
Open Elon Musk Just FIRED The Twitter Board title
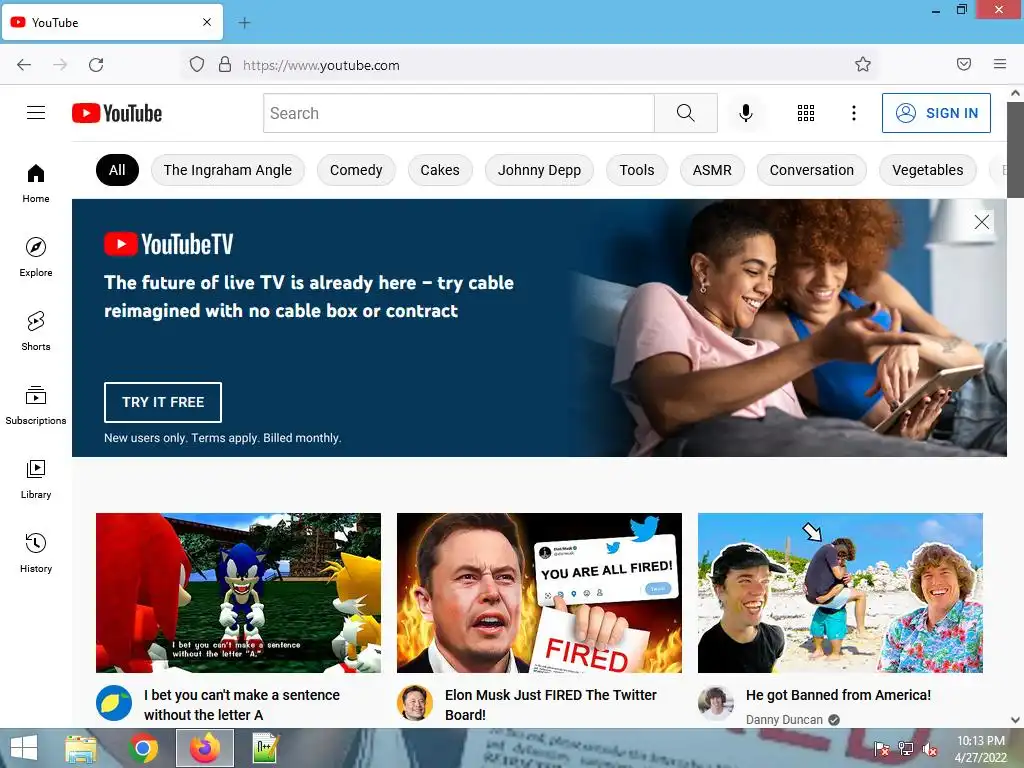tap(551, 705)
